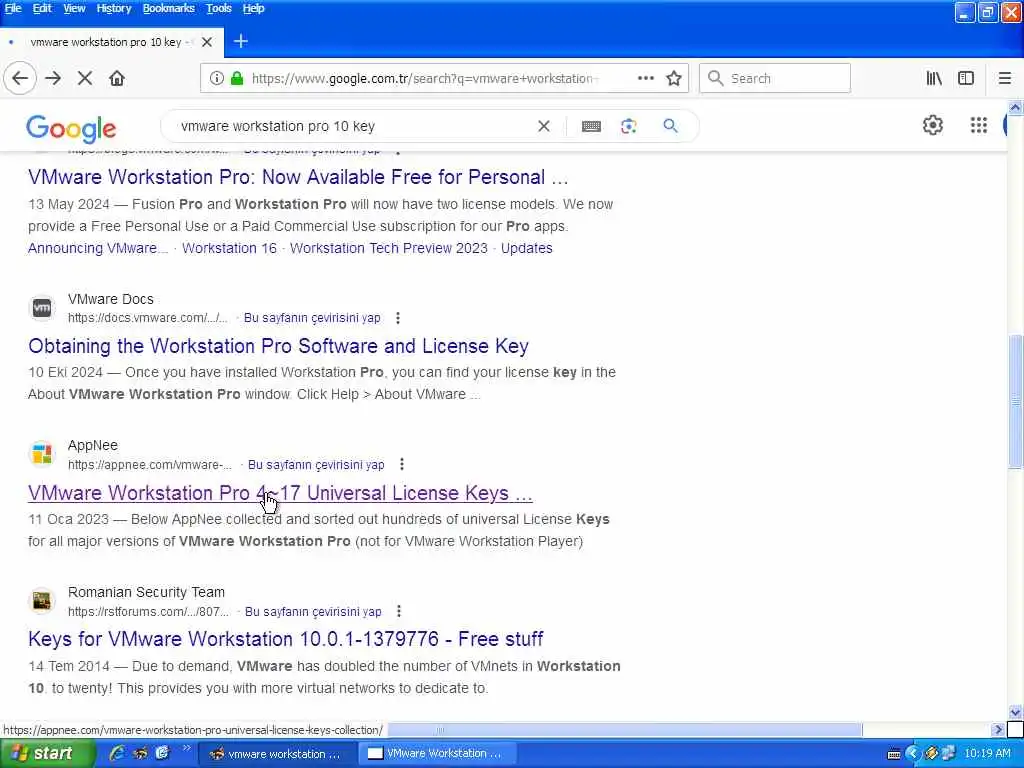
Task: Follow the 'Announcing VMware...' sitelink
Action: (x=98, y=248)
